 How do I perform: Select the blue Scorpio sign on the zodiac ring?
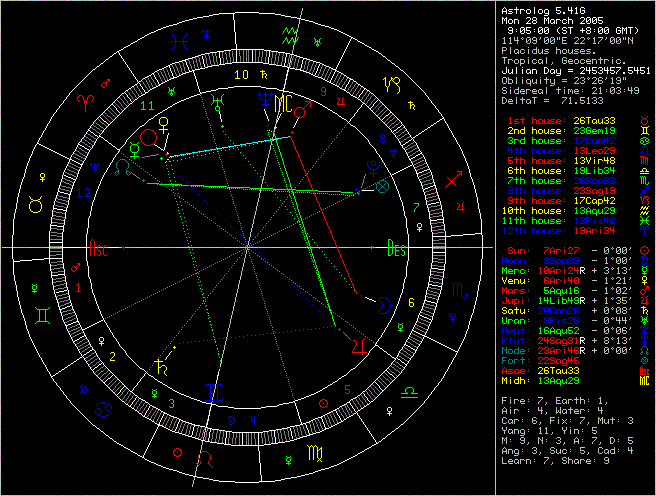[455, 291]
